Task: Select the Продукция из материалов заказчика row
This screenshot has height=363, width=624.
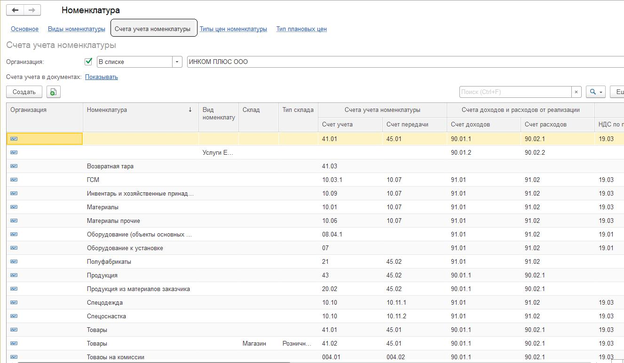Action: [x=315, y=289]
